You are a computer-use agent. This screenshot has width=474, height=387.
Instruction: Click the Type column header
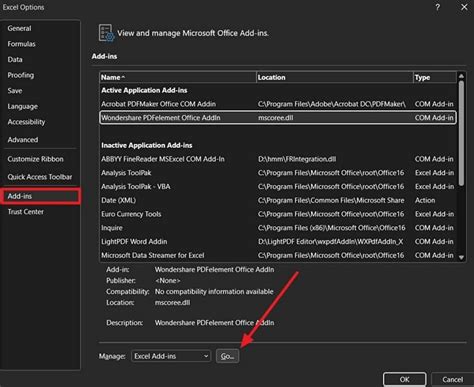[435, 77]
